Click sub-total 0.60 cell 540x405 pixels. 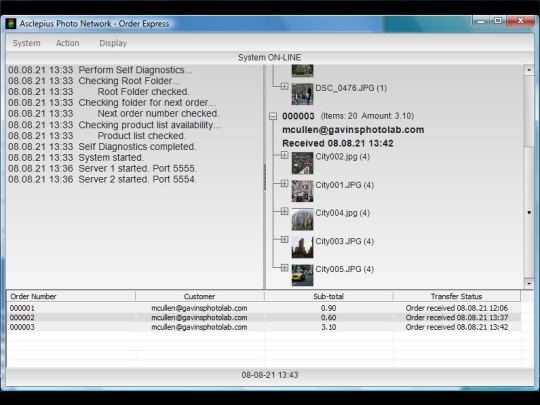329,317
